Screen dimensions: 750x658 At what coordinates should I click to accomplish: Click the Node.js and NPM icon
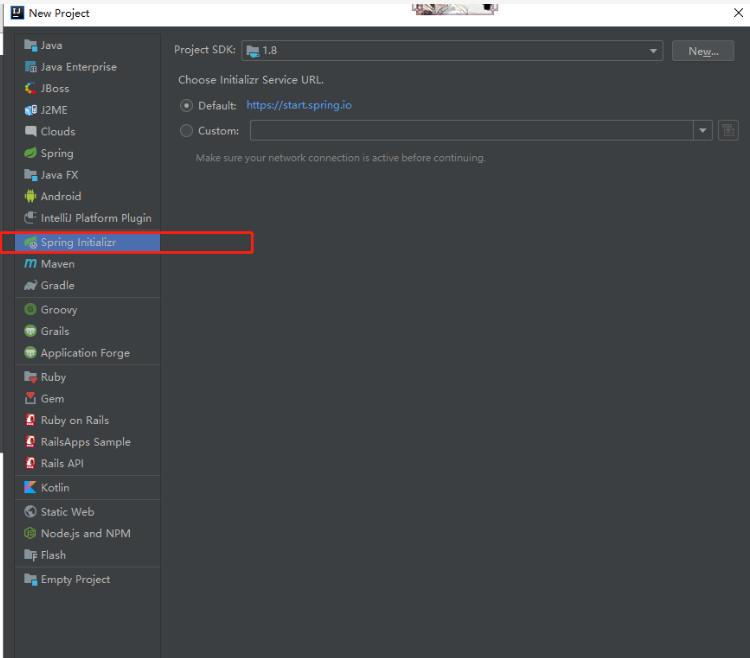(x=31, y=533)
